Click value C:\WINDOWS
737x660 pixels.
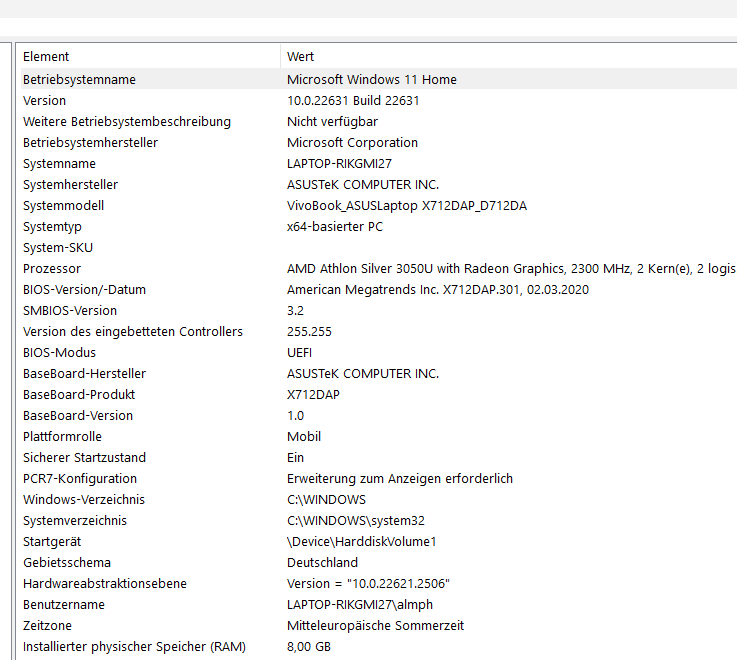pos(327,500)
